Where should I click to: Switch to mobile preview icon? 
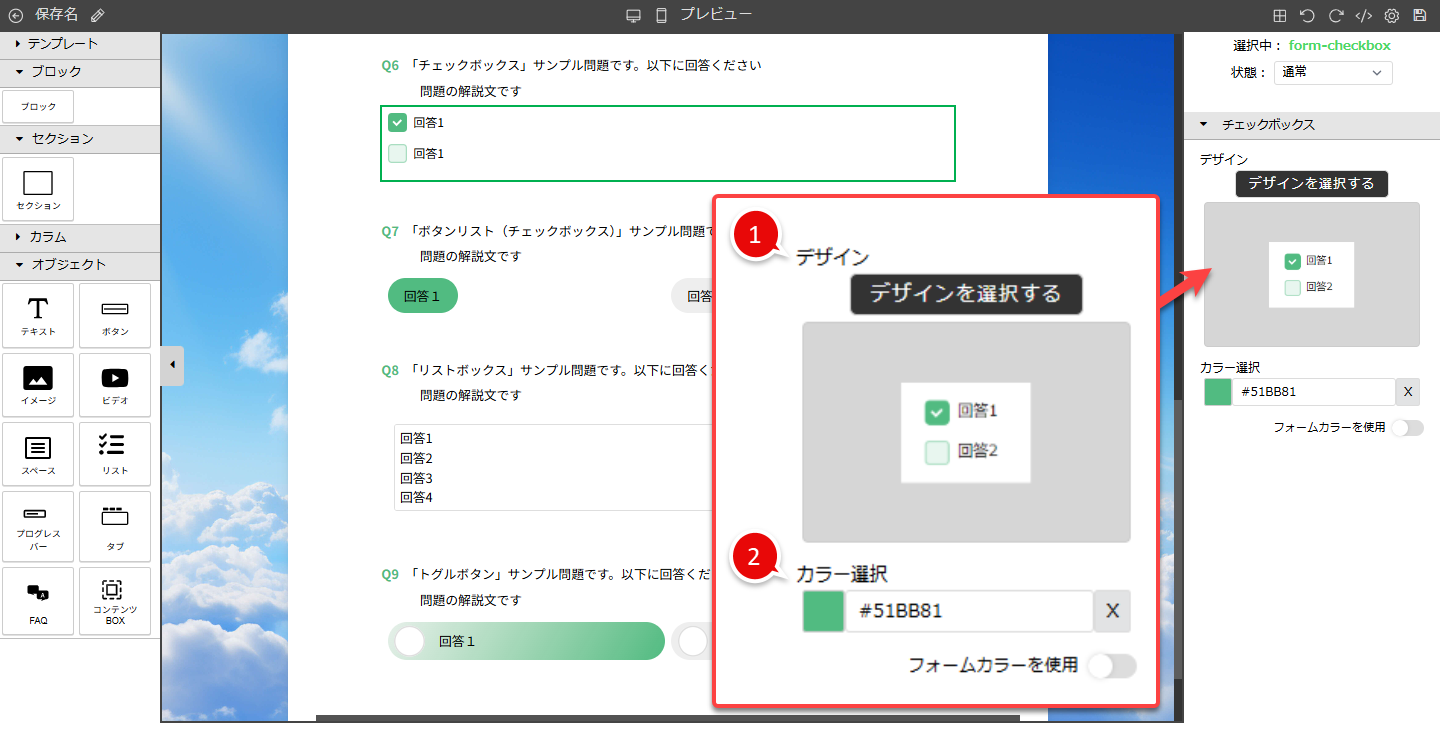[x=661, y=15]
